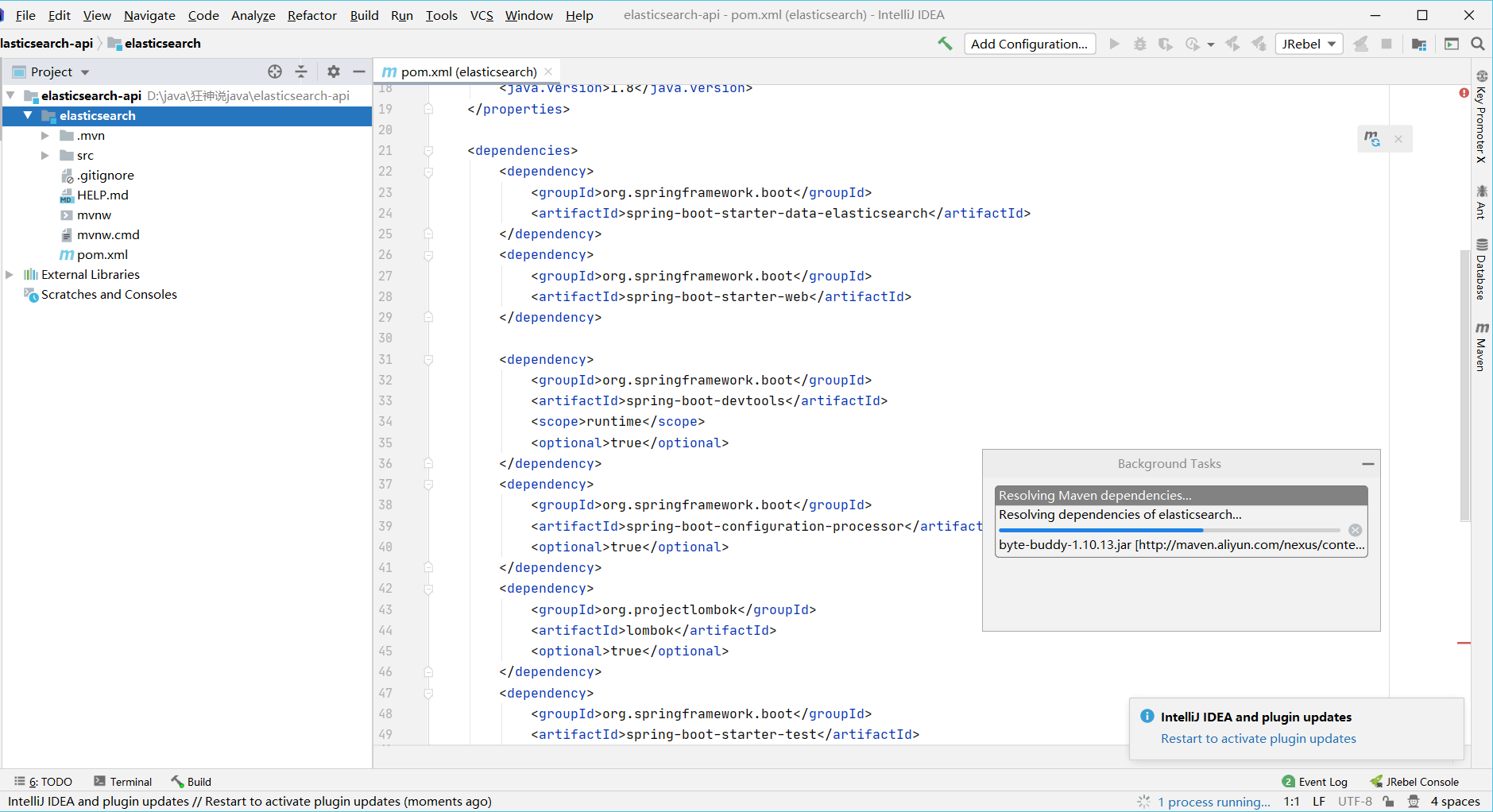Open the Terminal tool window
The image size is (1493, 812).
(123, 782)
